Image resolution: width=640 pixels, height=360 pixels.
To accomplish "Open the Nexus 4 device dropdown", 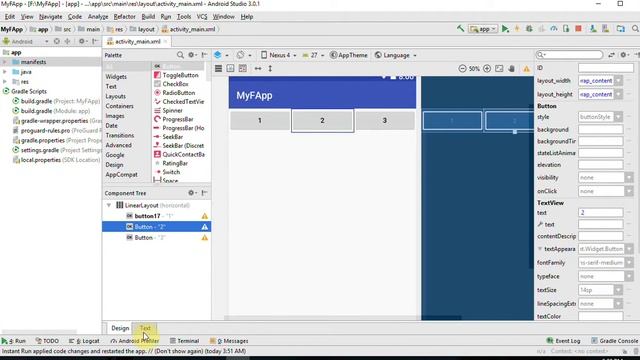I will [279, 55].
